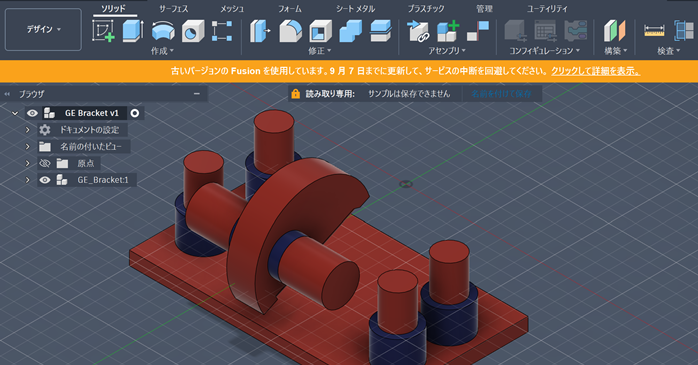
Task: Click the Configuration Table icon
Action: click(x=545, y=31)
